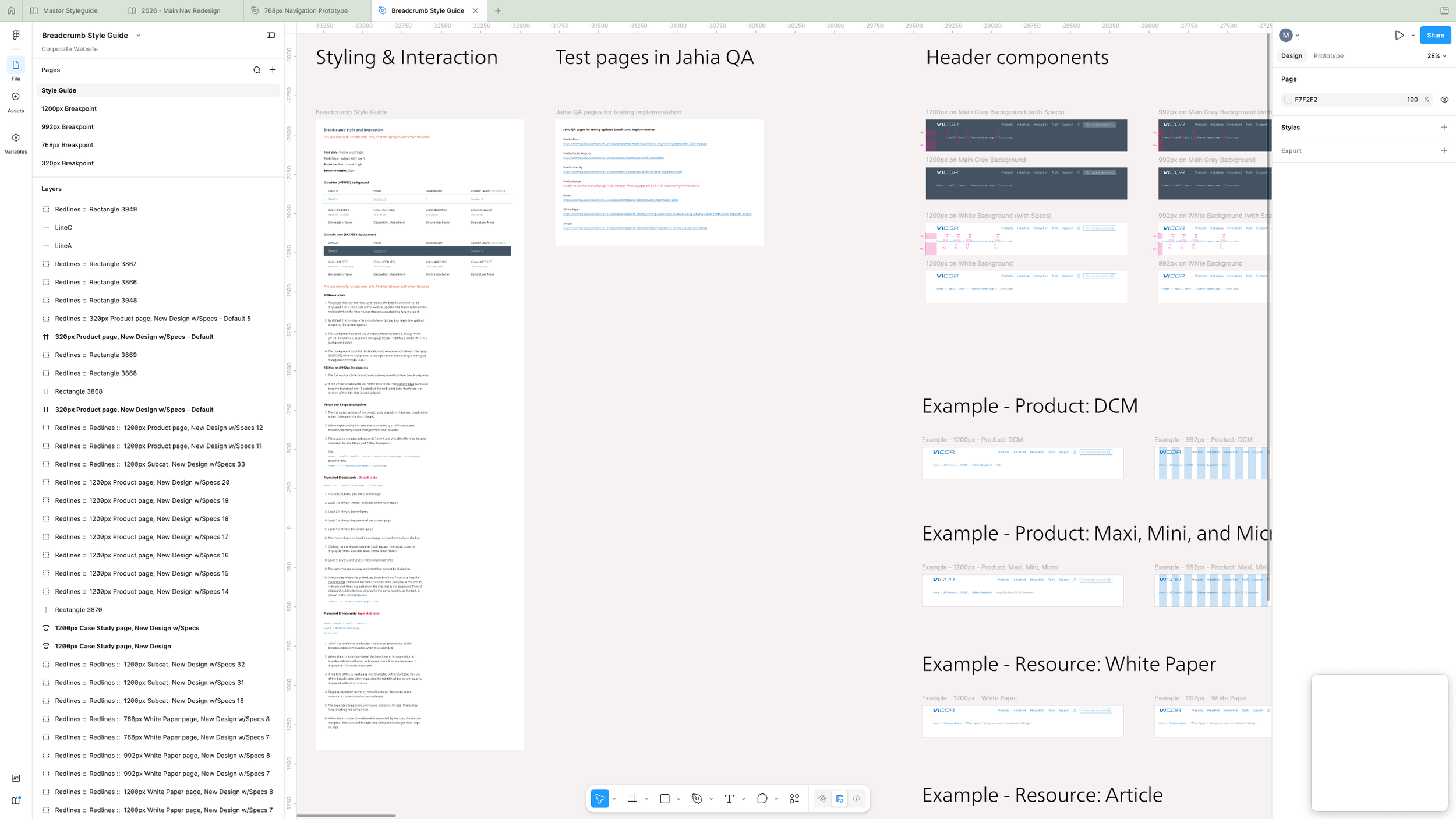Viewport: 1456px width, 819px height.
Task: Click the page color opacity 100 field
Action: (1412, 100)
